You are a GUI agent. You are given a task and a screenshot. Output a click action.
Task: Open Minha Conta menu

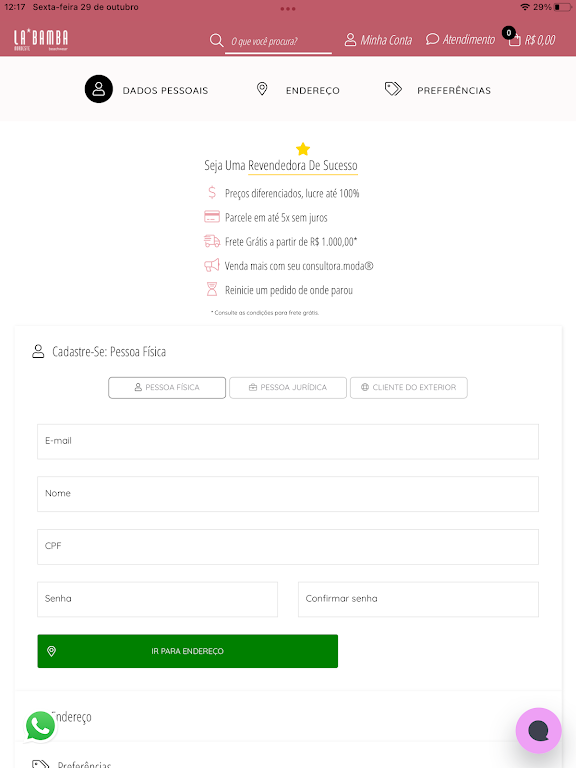[378, 40]
